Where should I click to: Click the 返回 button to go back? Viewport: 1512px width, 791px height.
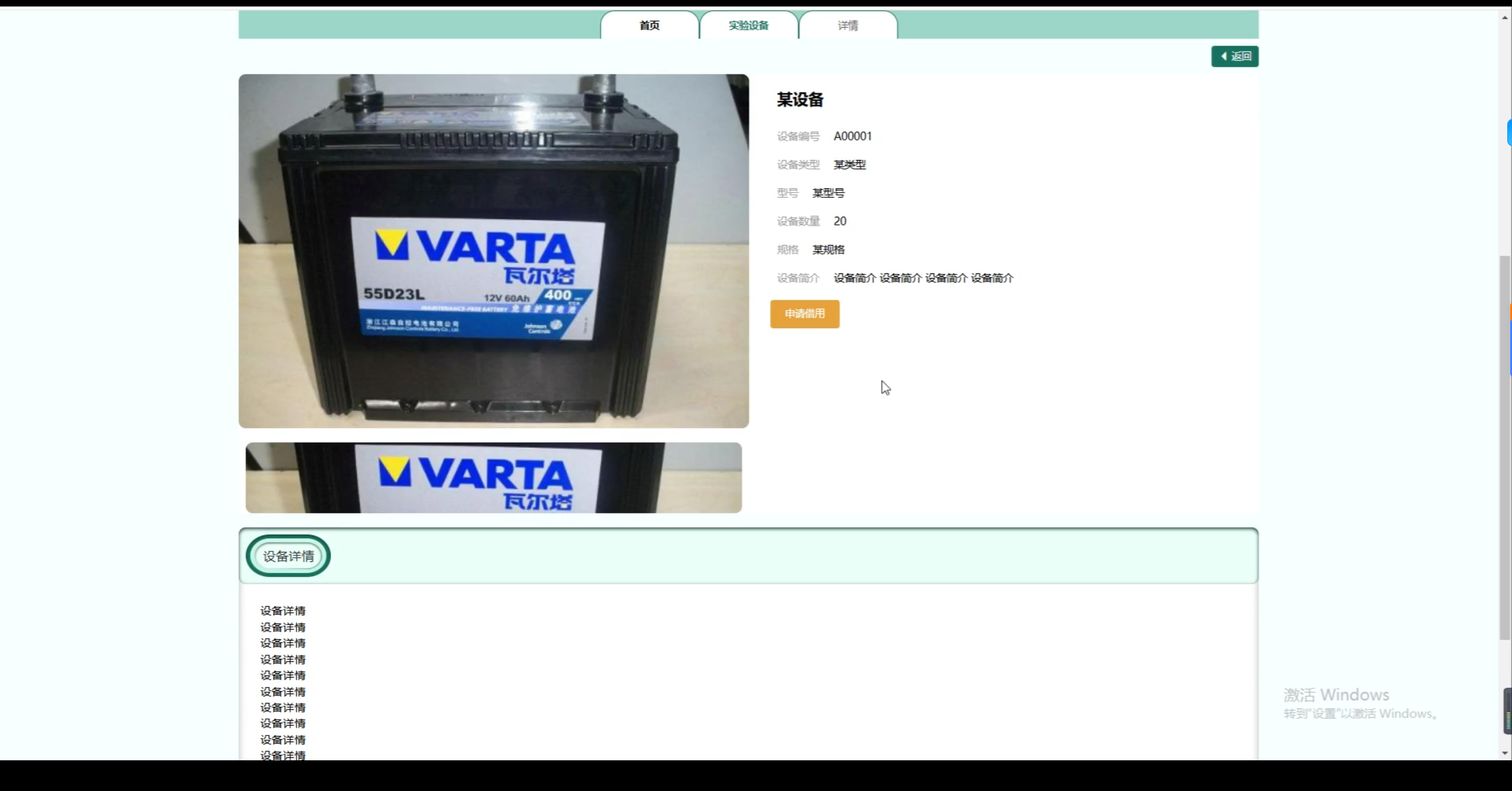pyautogui.click(x=1235, y=56)
